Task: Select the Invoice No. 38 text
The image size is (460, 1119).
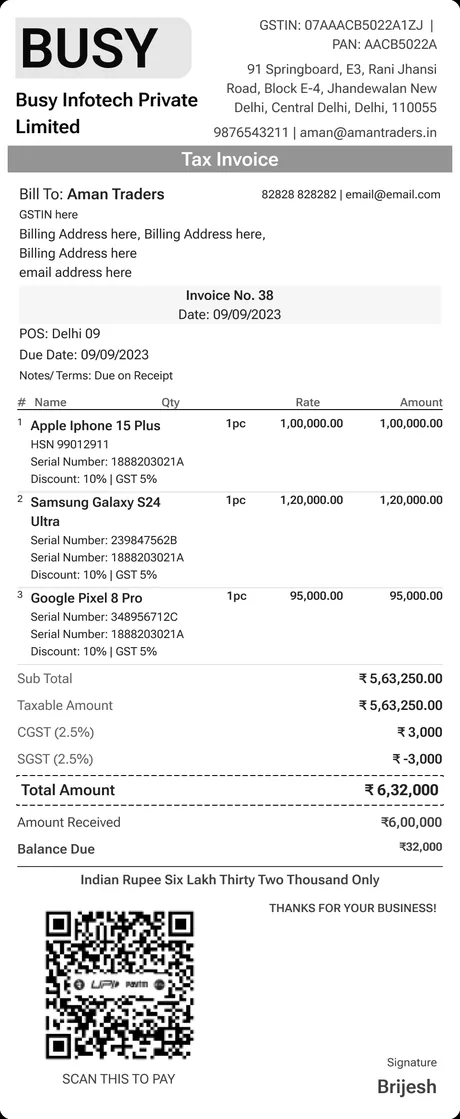Action: pyautogui.click(x=230, y=295)
